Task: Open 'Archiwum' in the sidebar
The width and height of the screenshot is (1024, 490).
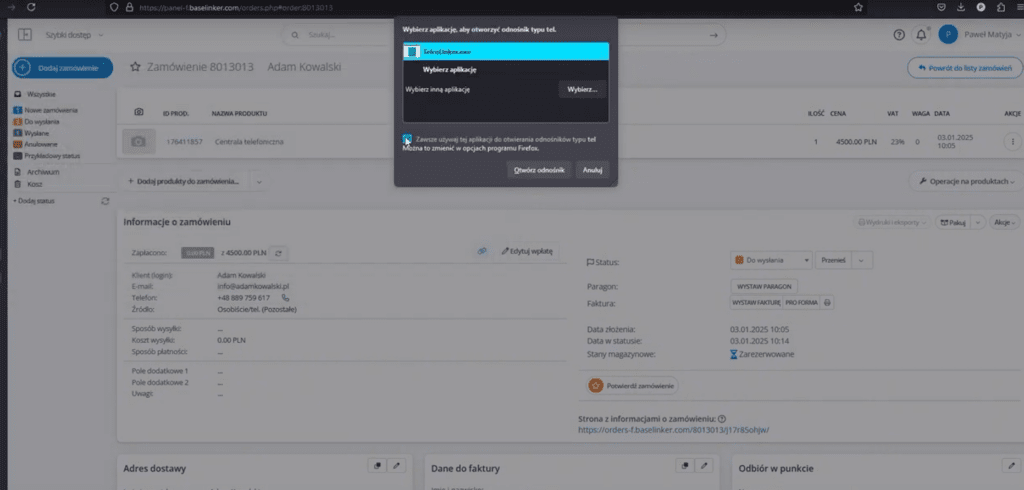Action: (x=42, y=172)
